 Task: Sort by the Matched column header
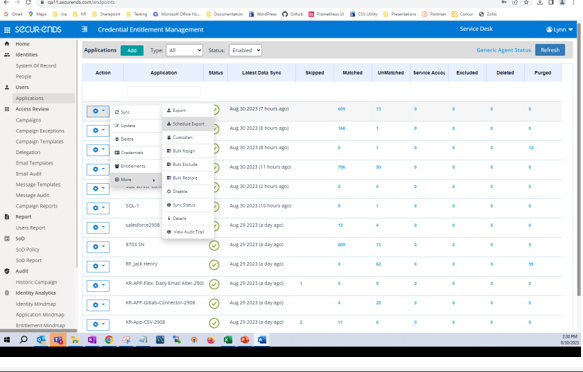point(352,73)
